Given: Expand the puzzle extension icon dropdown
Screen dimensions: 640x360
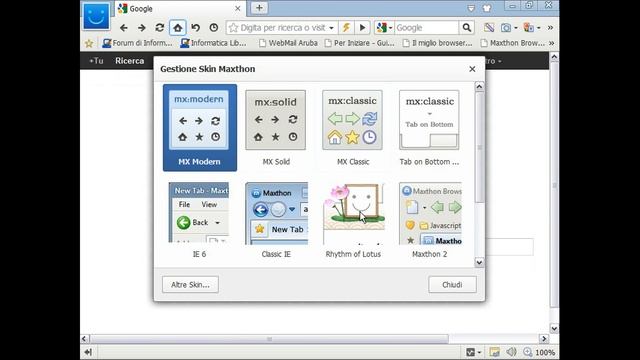Looking at the screenshot, I should pos(539,28).
